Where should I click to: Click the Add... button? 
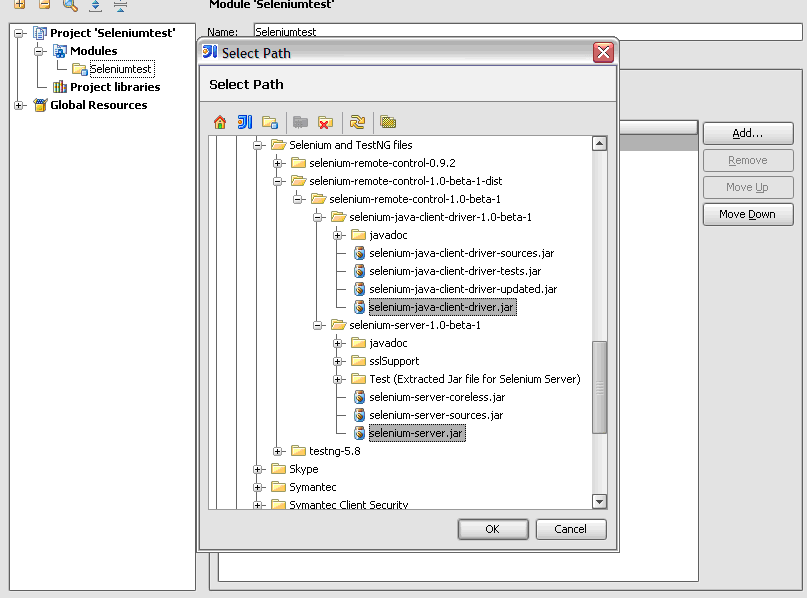coord(748,133)
